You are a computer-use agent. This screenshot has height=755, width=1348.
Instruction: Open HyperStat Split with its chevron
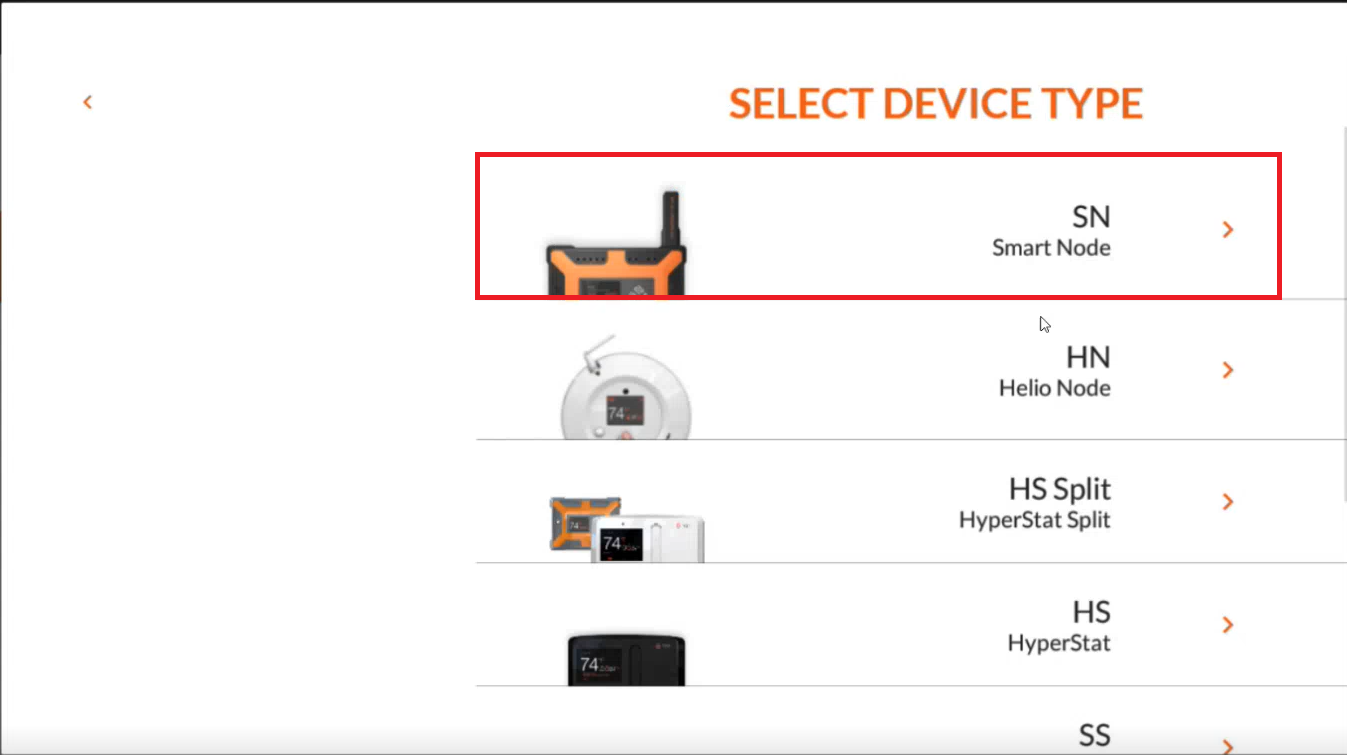[1228, 501]
